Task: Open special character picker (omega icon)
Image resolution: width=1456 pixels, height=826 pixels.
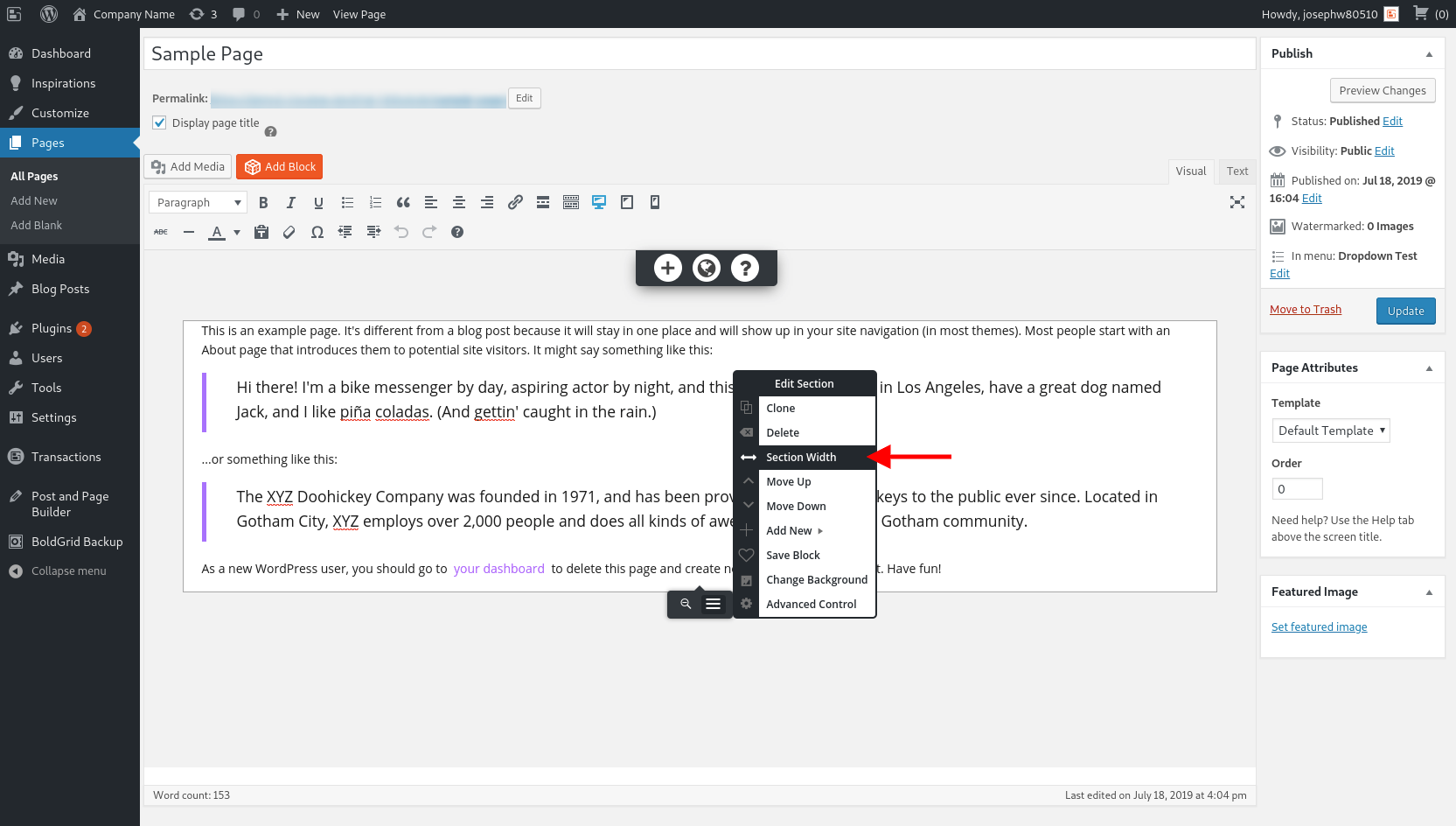Action: point(317,232)
